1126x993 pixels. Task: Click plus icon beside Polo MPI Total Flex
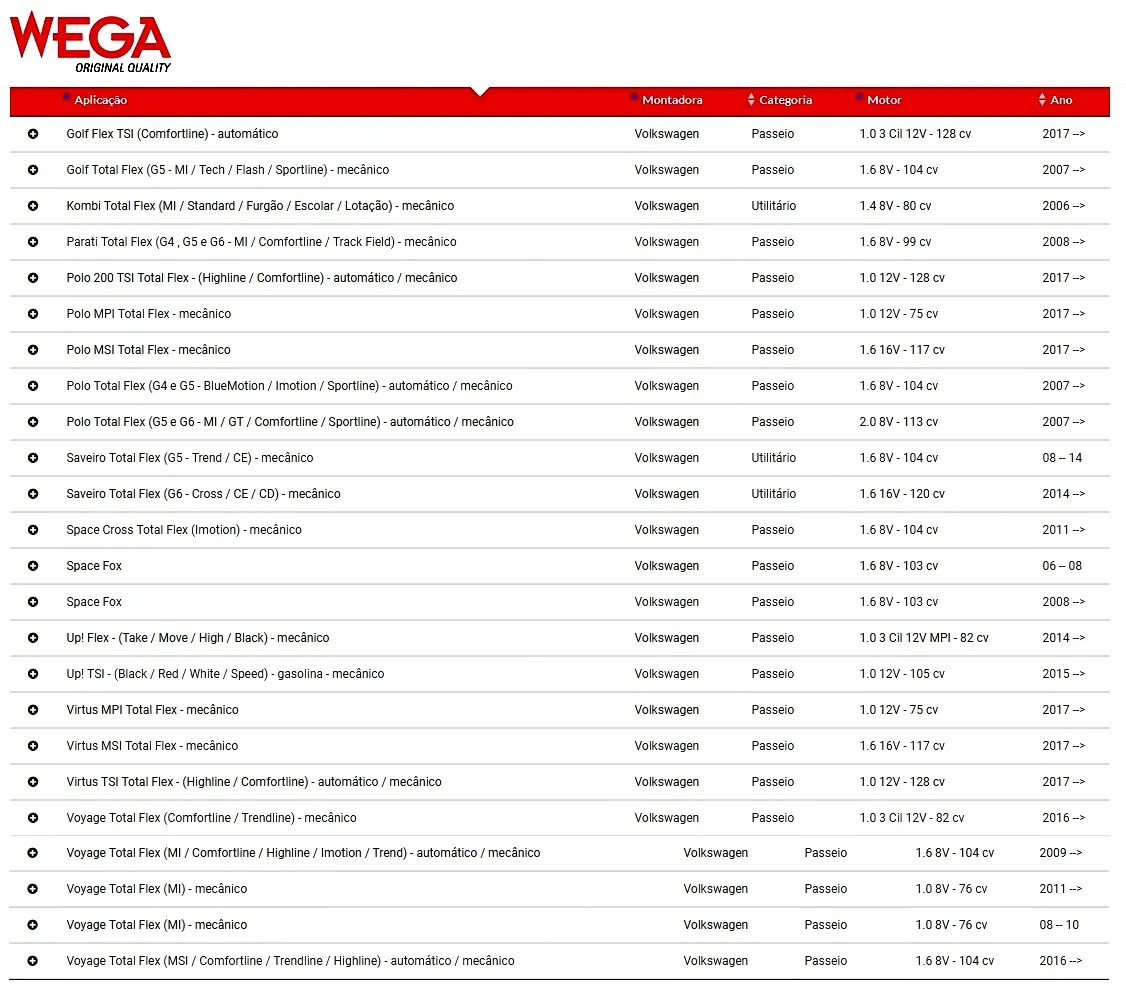coord(33,314)
